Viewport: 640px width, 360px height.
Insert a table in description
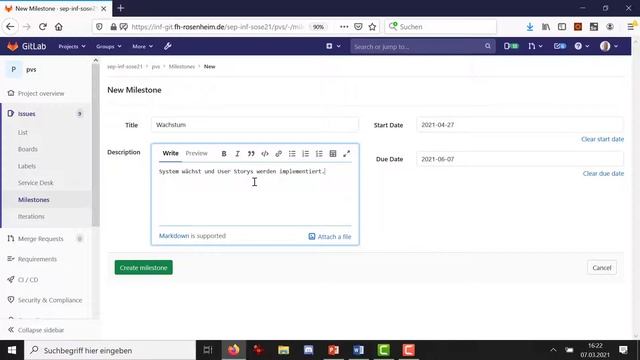coord(333,153)
